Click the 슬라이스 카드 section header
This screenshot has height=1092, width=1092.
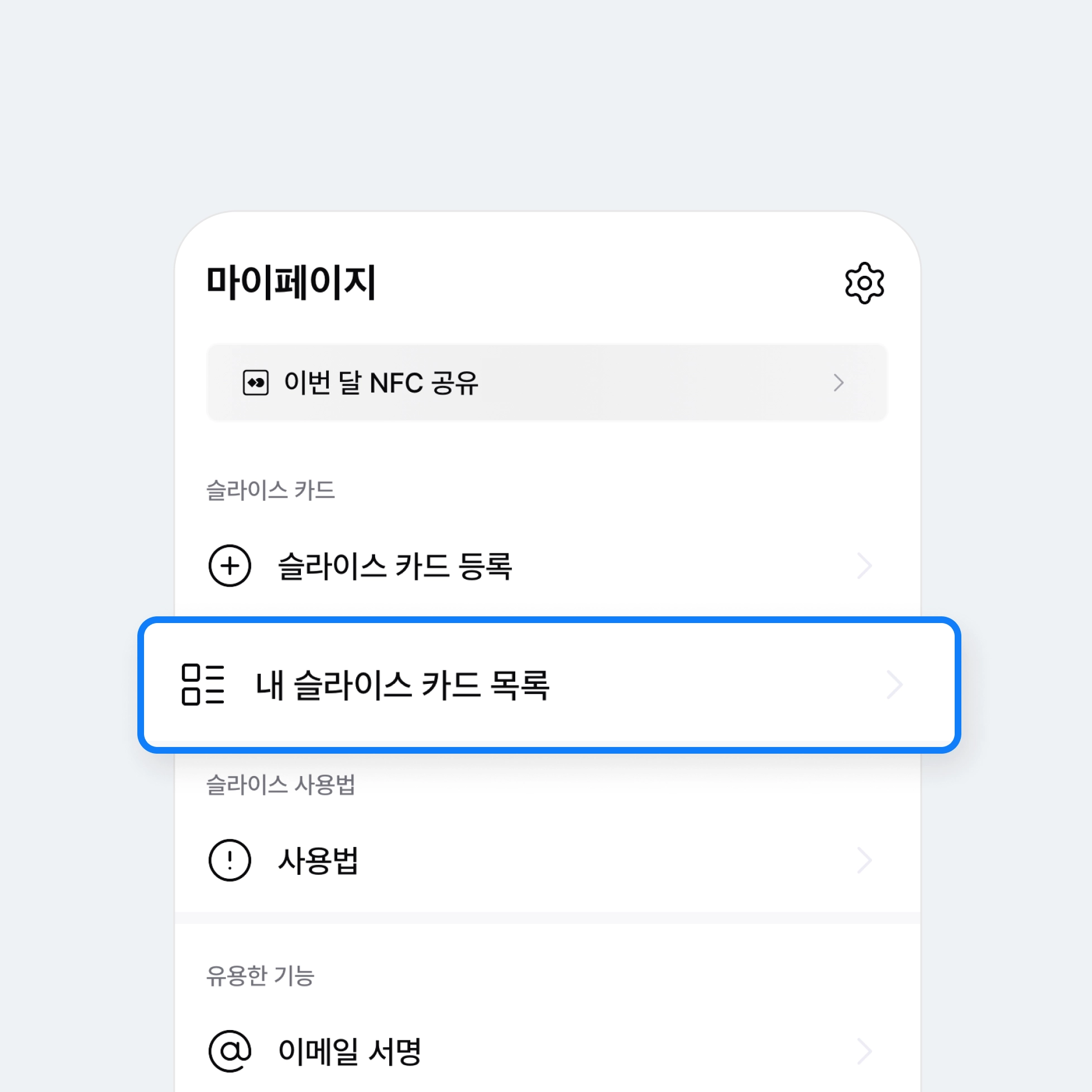point(270,490)
